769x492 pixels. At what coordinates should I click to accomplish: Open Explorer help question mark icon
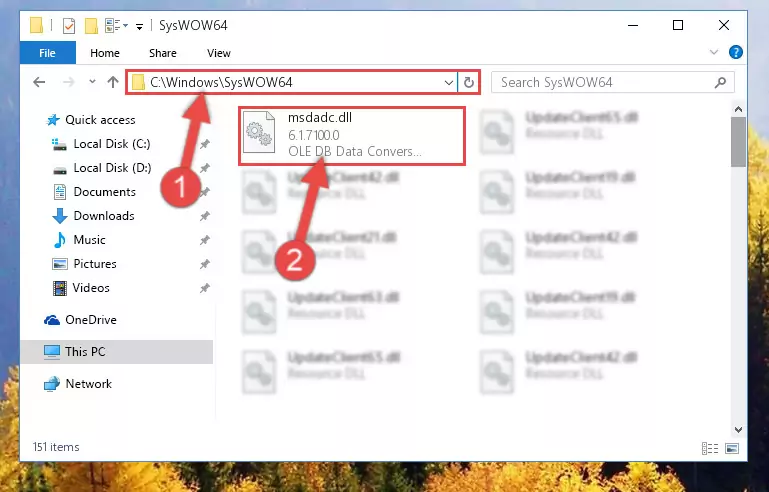pos(735,52)
